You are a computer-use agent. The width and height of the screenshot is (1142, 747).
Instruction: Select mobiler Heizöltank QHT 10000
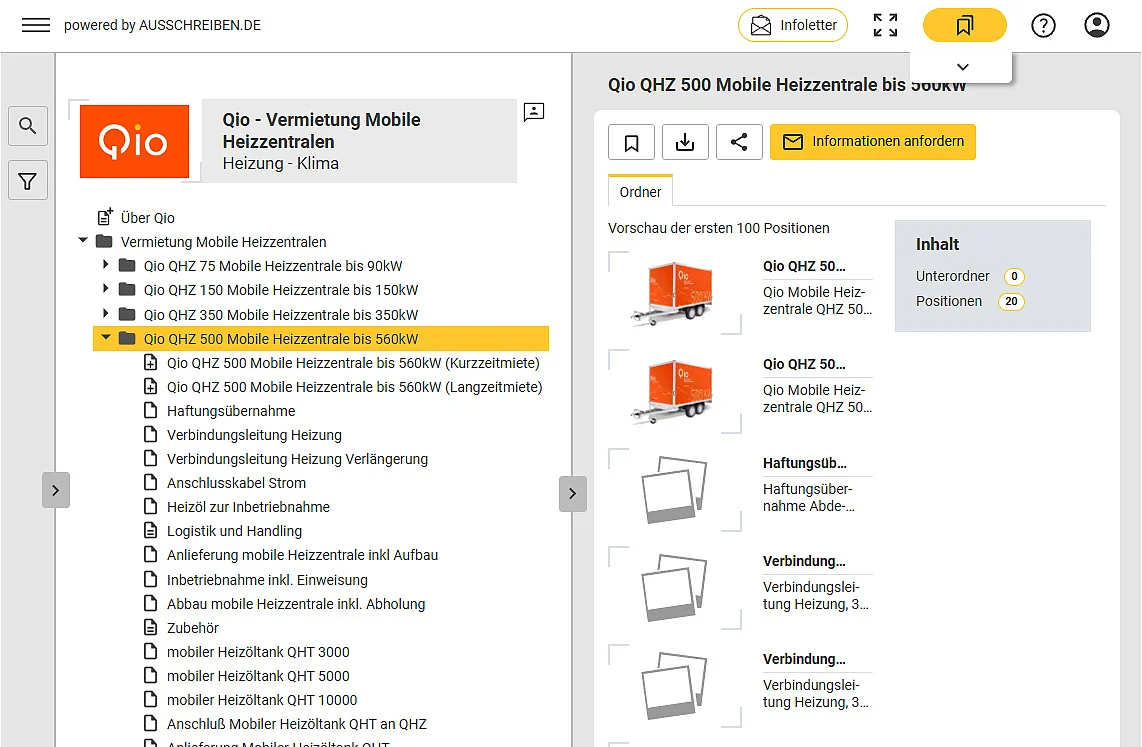click(262, 700)
